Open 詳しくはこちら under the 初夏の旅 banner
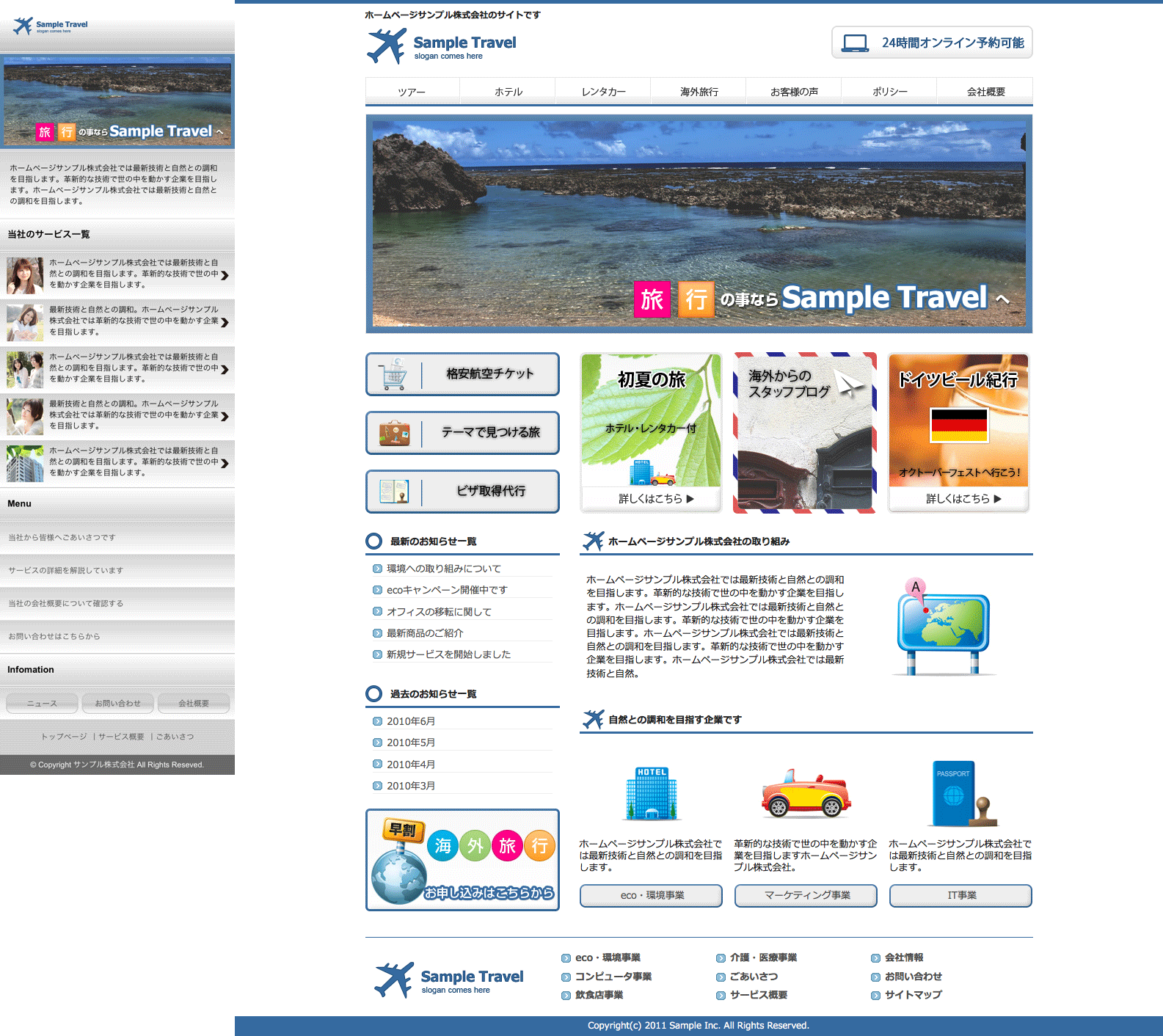Screen dimensions: 1163x1036 655,499
